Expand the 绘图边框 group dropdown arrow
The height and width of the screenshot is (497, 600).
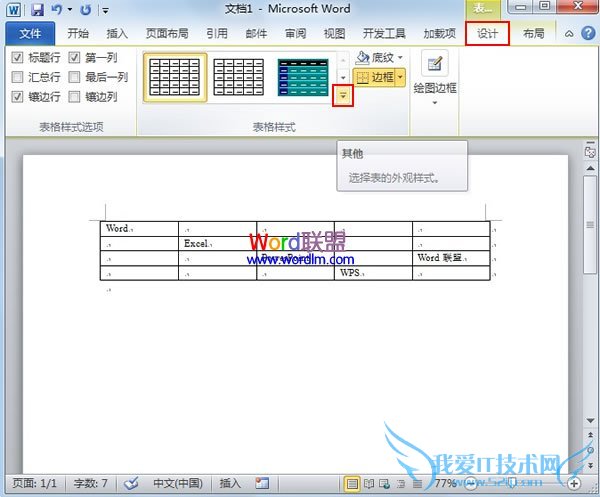(435, 103)
